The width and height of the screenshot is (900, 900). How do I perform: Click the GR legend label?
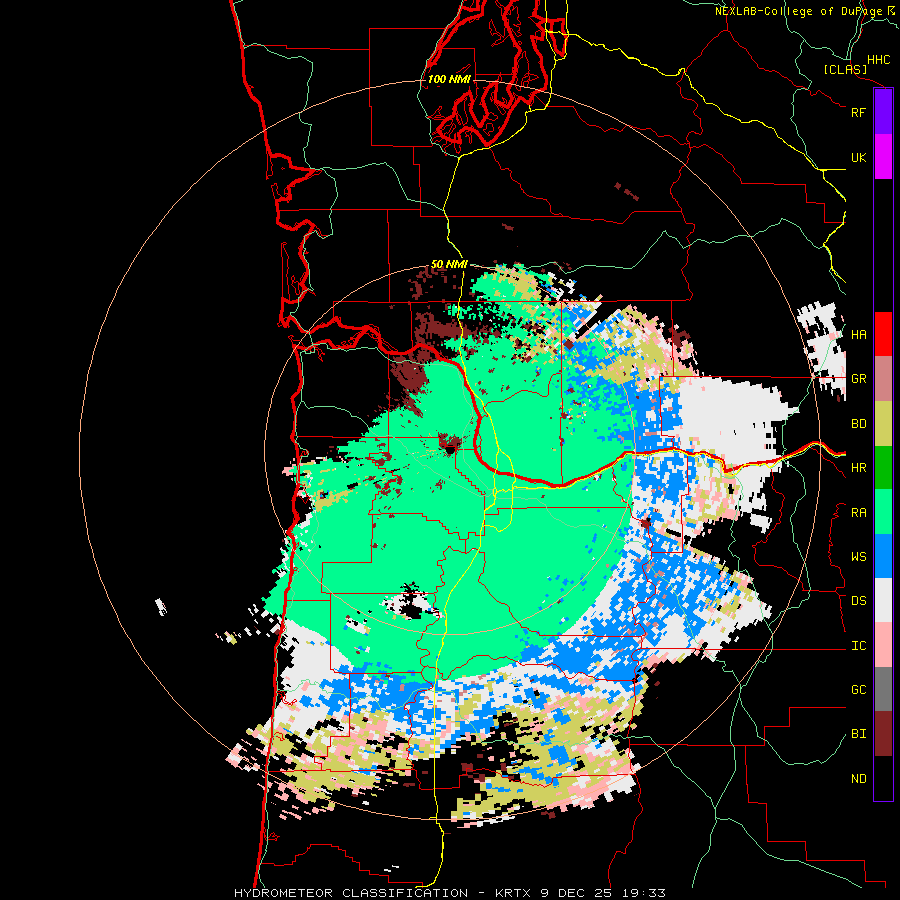click(858, 379)
